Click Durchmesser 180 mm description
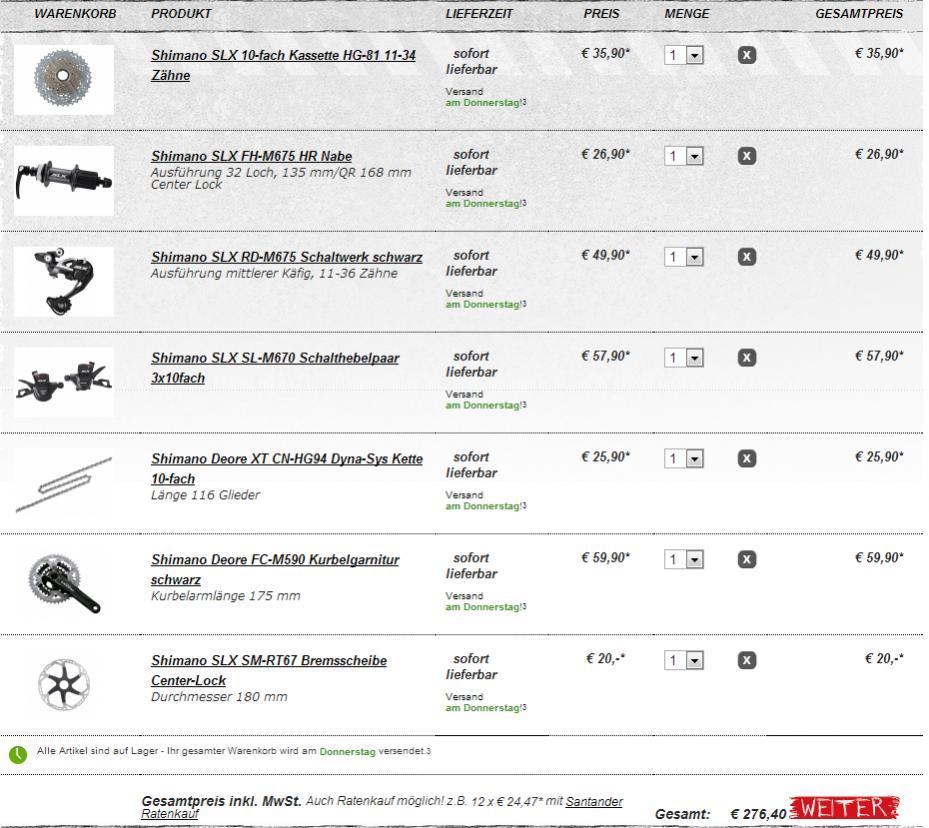This screenshot has height=828, width=929. pyautogui.click(x=219, y=697)
